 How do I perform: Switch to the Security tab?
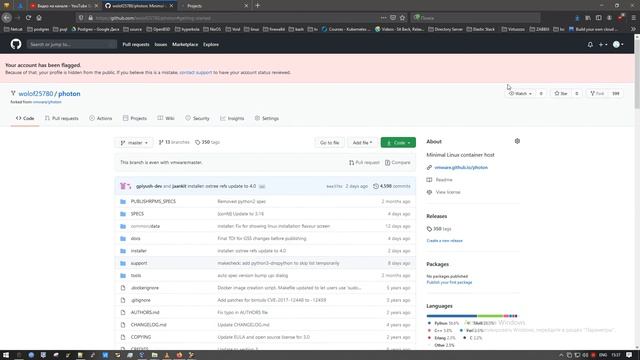click(x=197, y=118)
